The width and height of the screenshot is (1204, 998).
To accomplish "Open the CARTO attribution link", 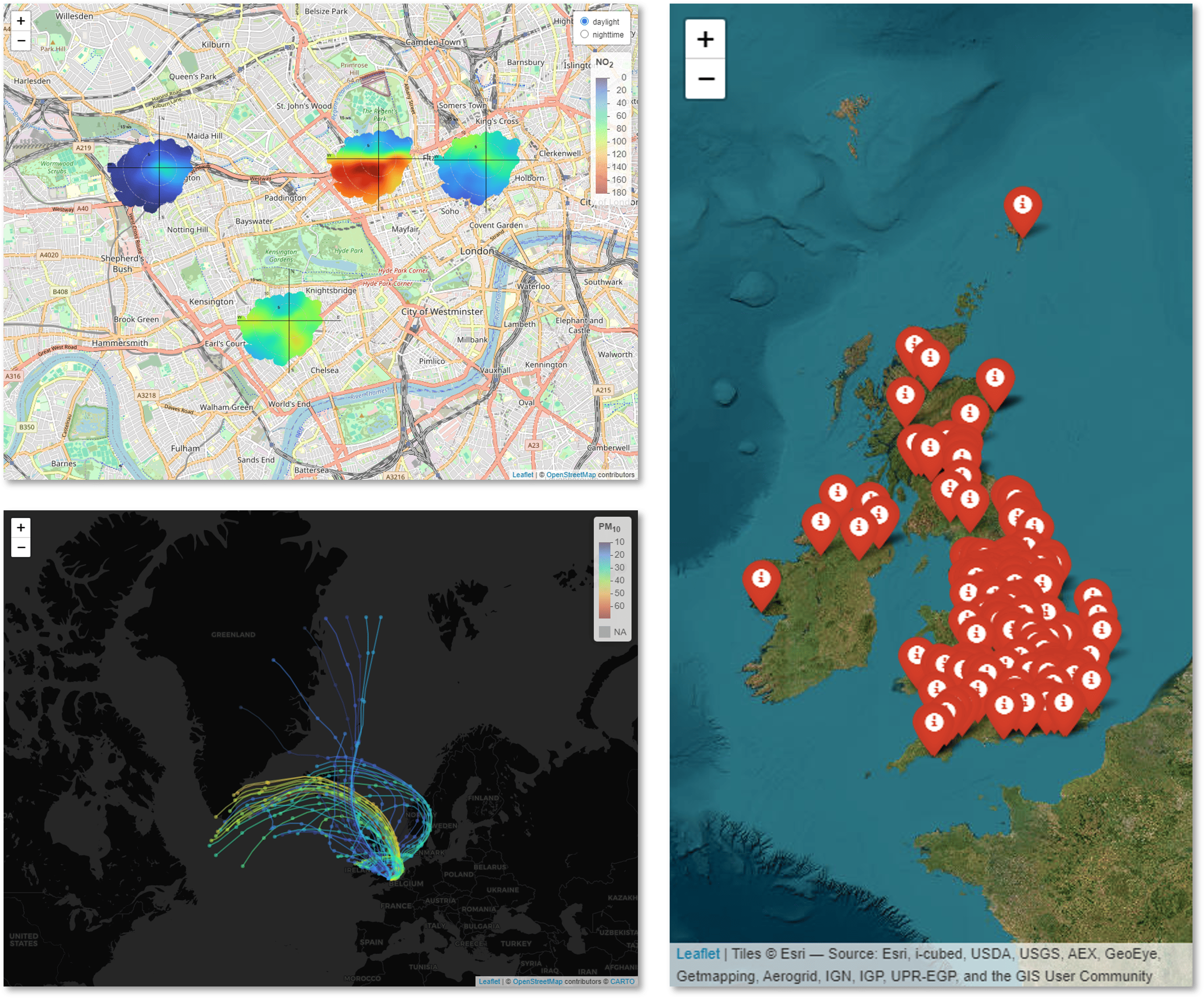I will [622, 981].
